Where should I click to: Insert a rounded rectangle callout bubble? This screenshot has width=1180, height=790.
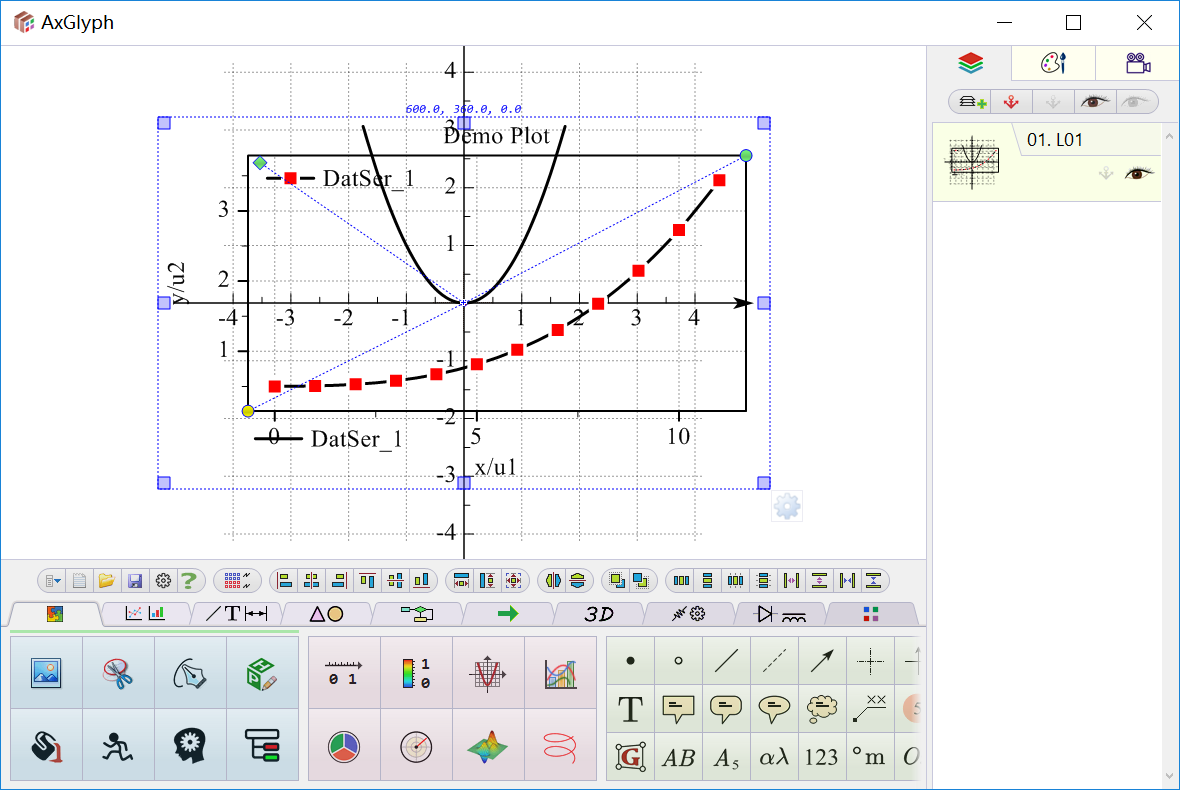pos(726,709)
